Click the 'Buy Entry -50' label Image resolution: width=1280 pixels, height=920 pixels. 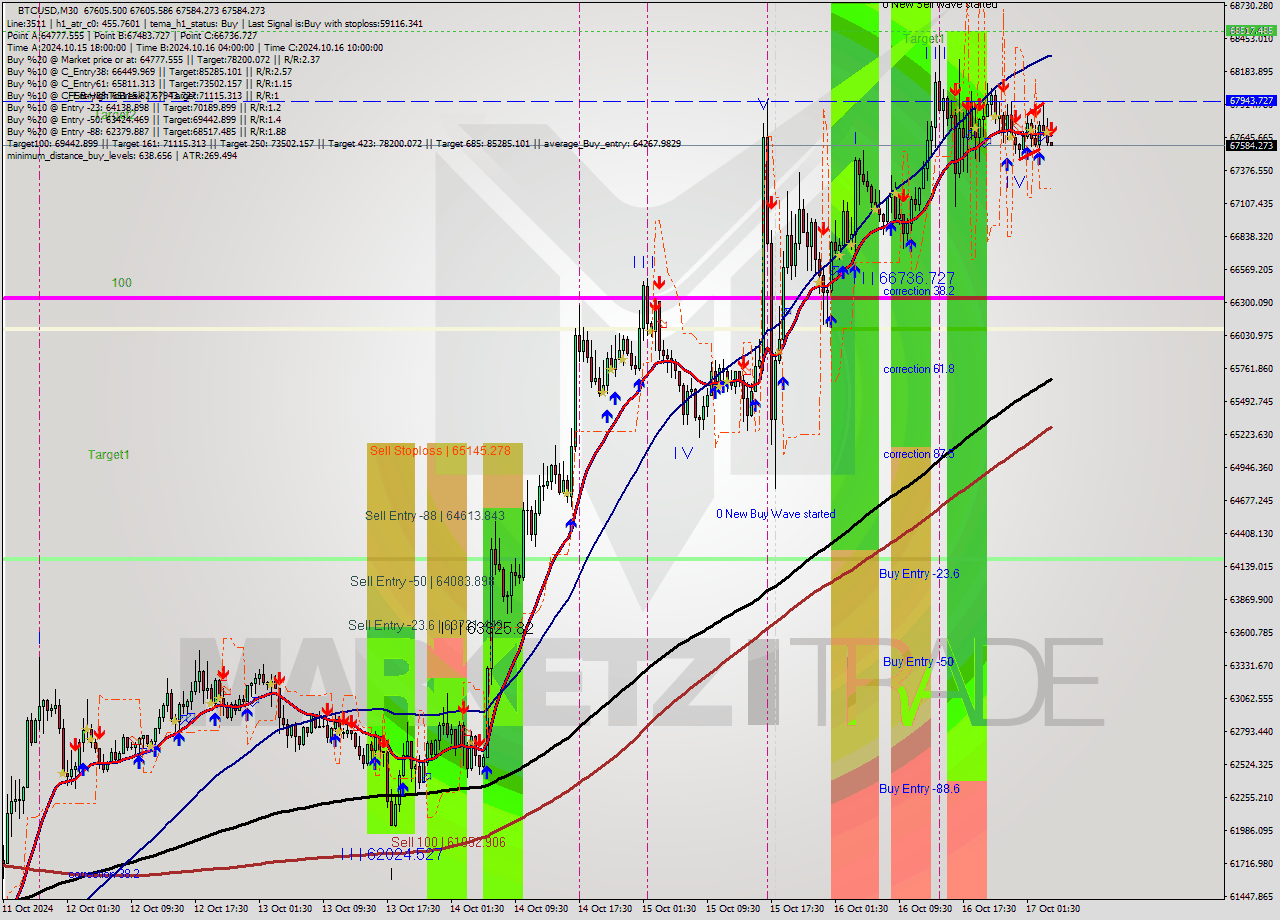[x=918, y=662]
